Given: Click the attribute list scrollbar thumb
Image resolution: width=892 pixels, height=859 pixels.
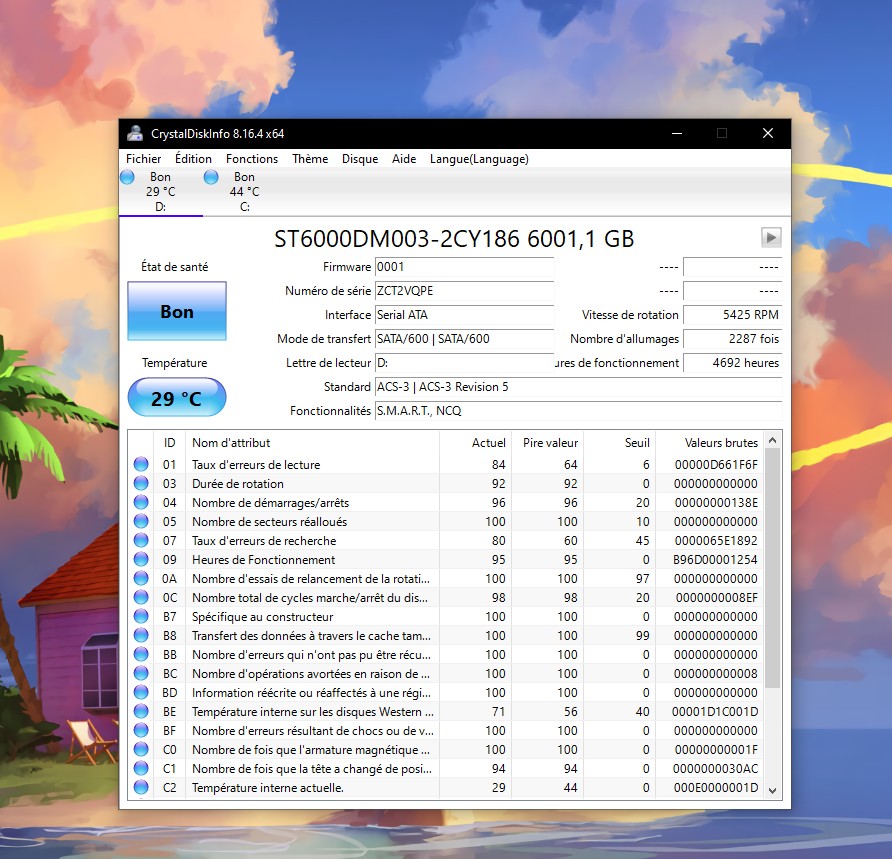Looking at the screenshot, I should click(x=772, y=568).
